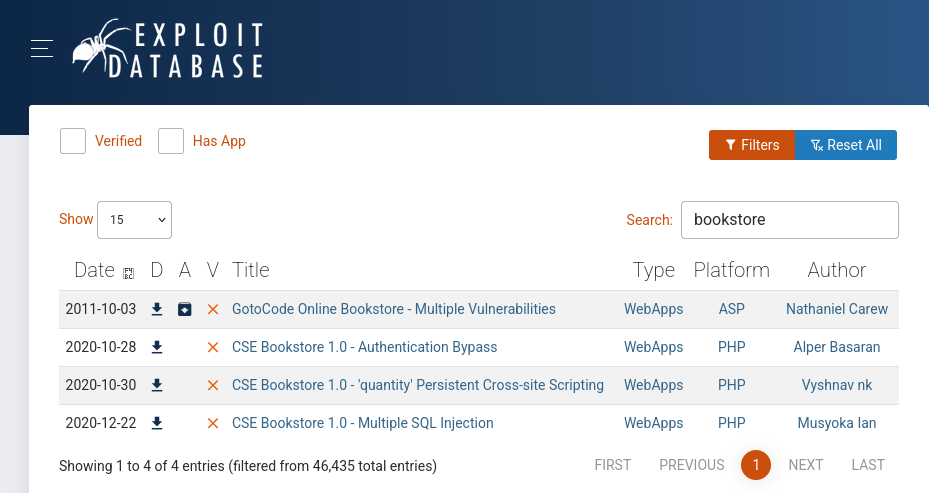Go to the LAST results page
Image resolution: width=929 pixels, height=493 pixels.
pyautogui.click(x=868, y=465)
